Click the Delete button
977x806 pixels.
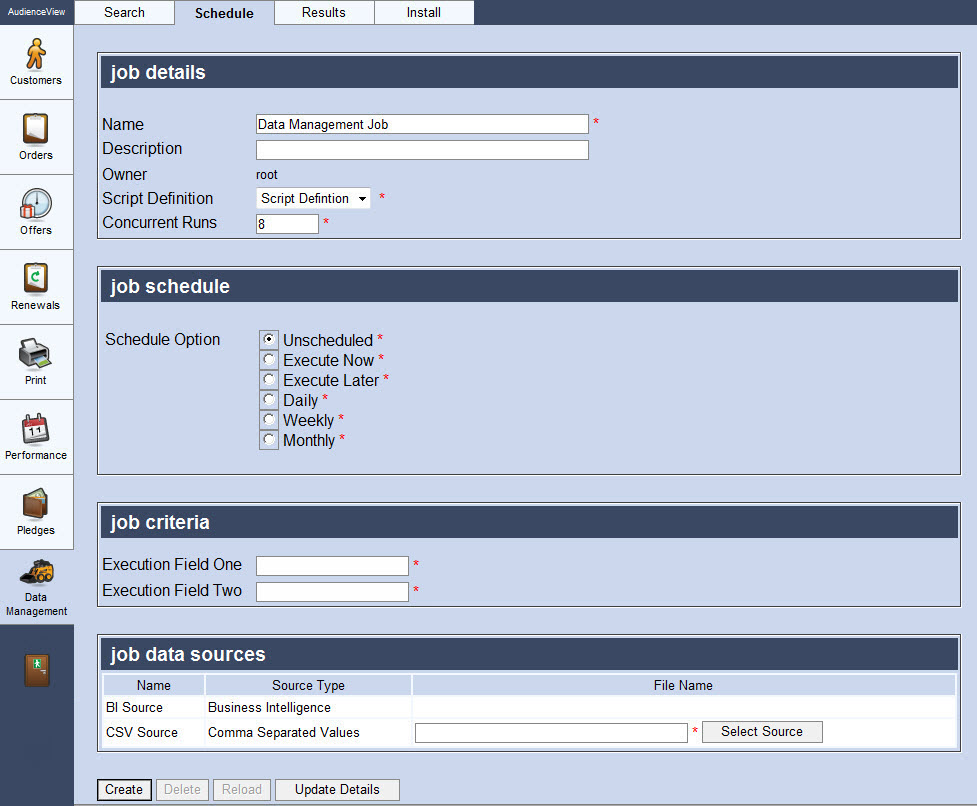click(x=182, y=790)
